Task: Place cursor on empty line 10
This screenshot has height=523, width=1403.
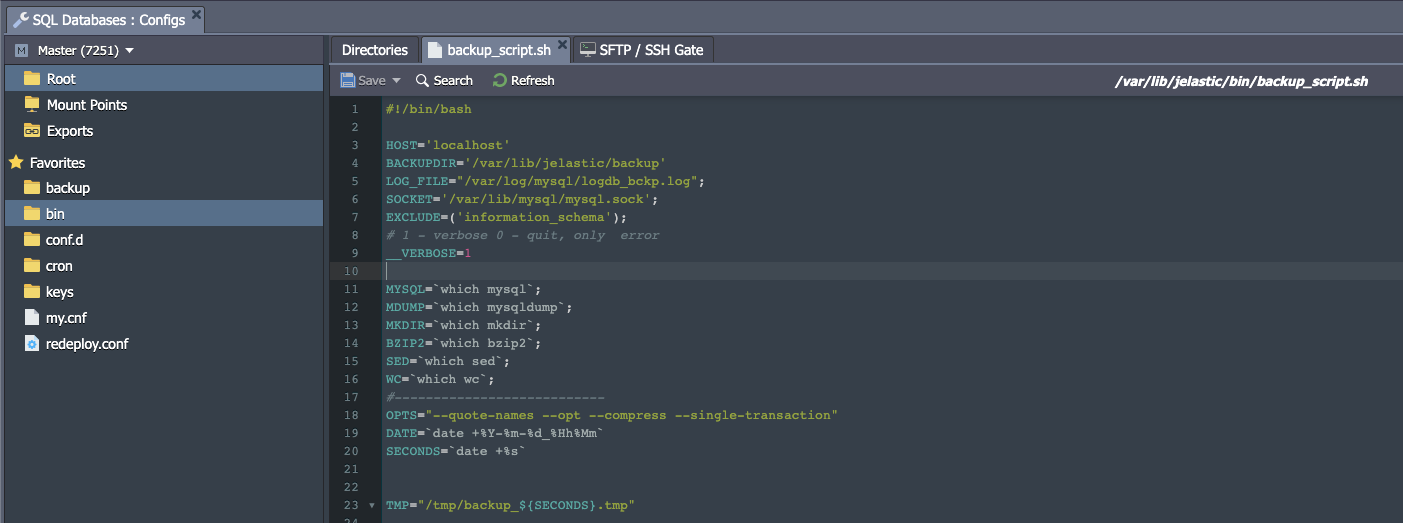Action: pos(600,271)
